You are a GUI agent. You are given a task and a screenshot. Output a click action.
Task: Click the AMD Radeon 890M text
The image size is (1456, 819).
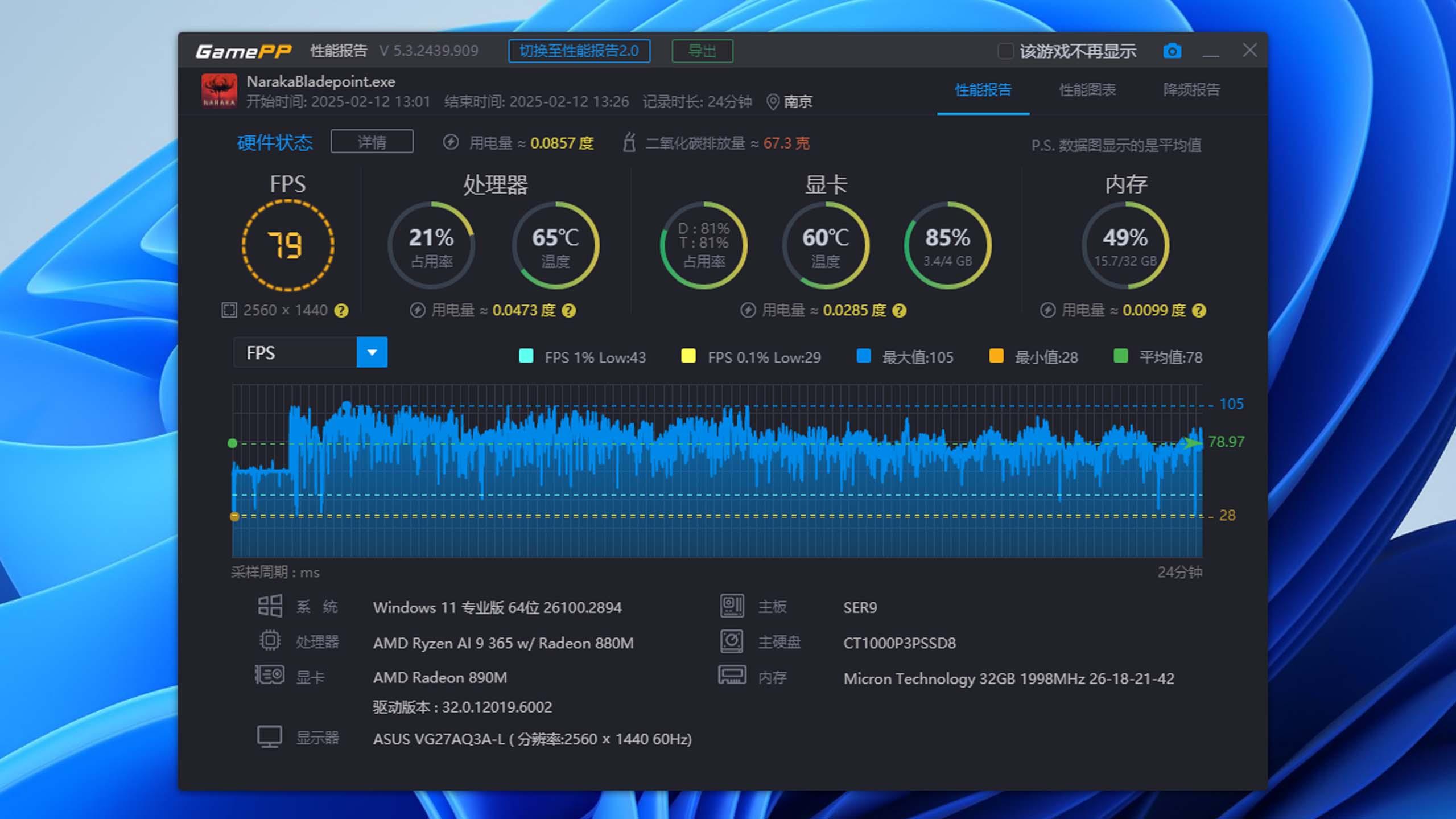pos(440,677)
